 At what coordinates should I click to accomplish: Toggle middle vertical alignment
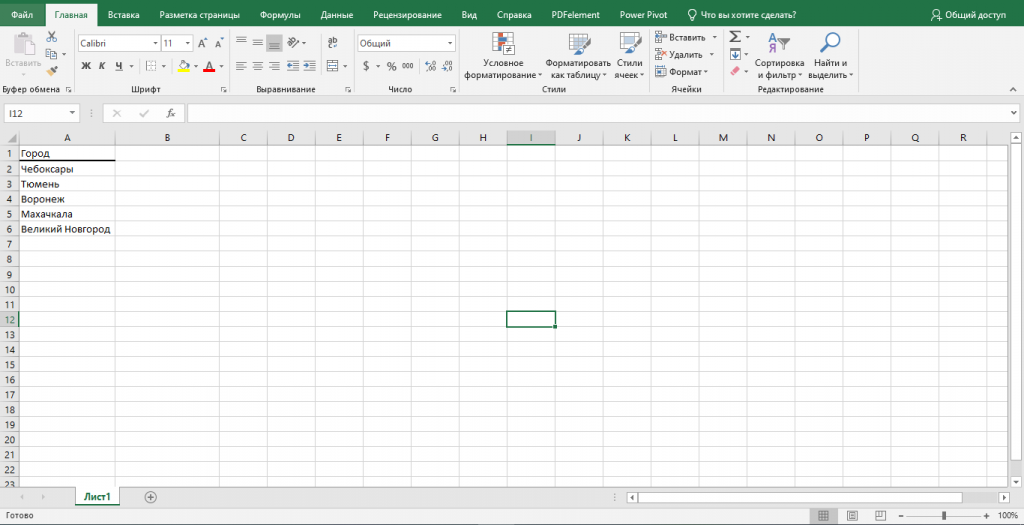(258, 43)
